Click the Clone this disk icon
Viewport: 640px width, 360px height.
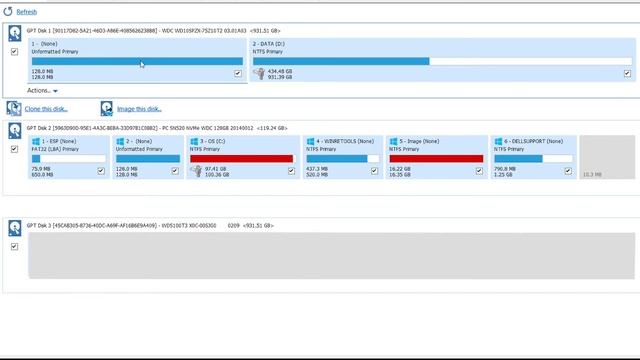point(13,109)
